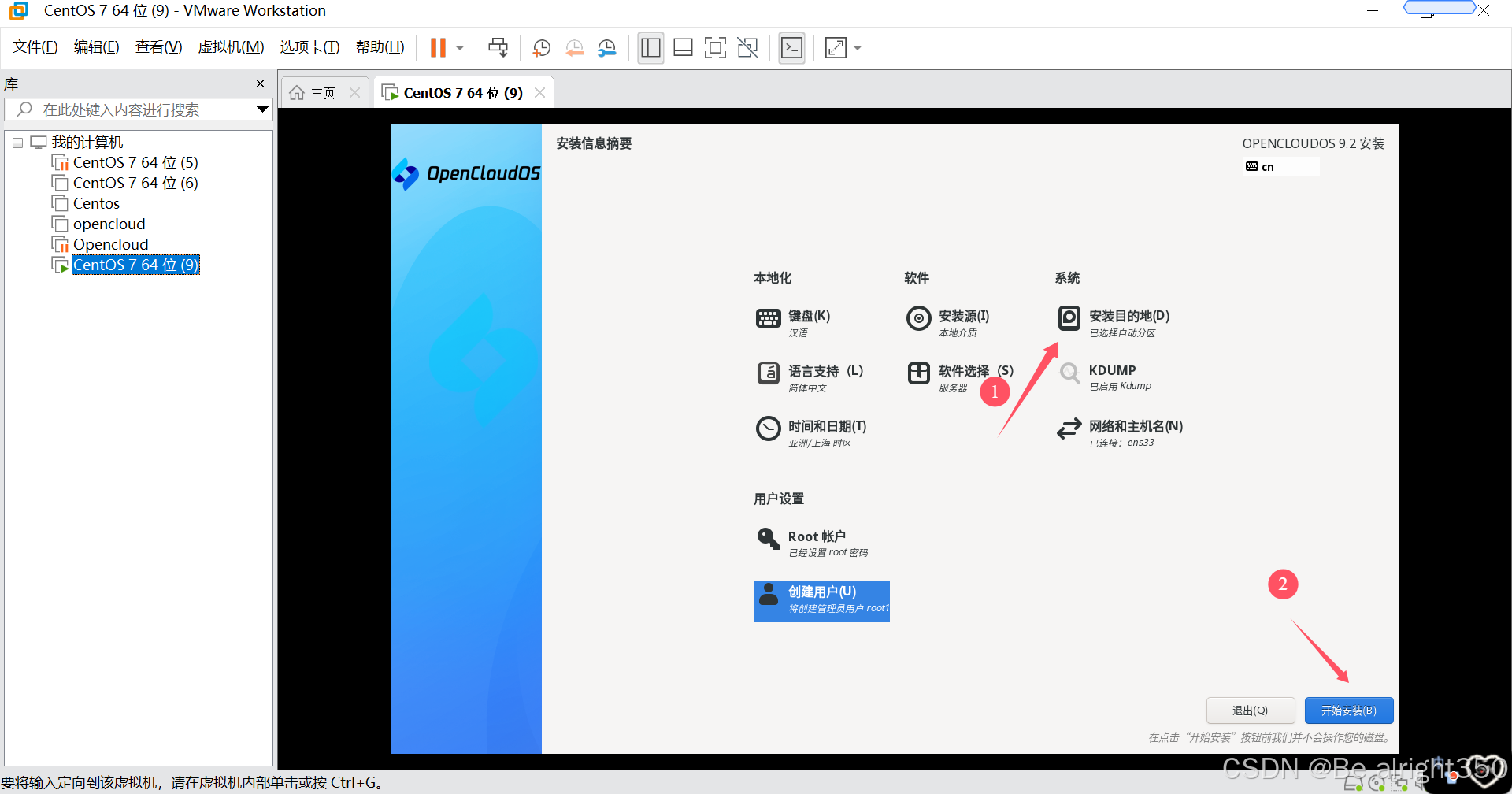The image size is (1512, 794).
Task: Click the Suspend virtual machine toolbar icon
Action: [438, 47]
